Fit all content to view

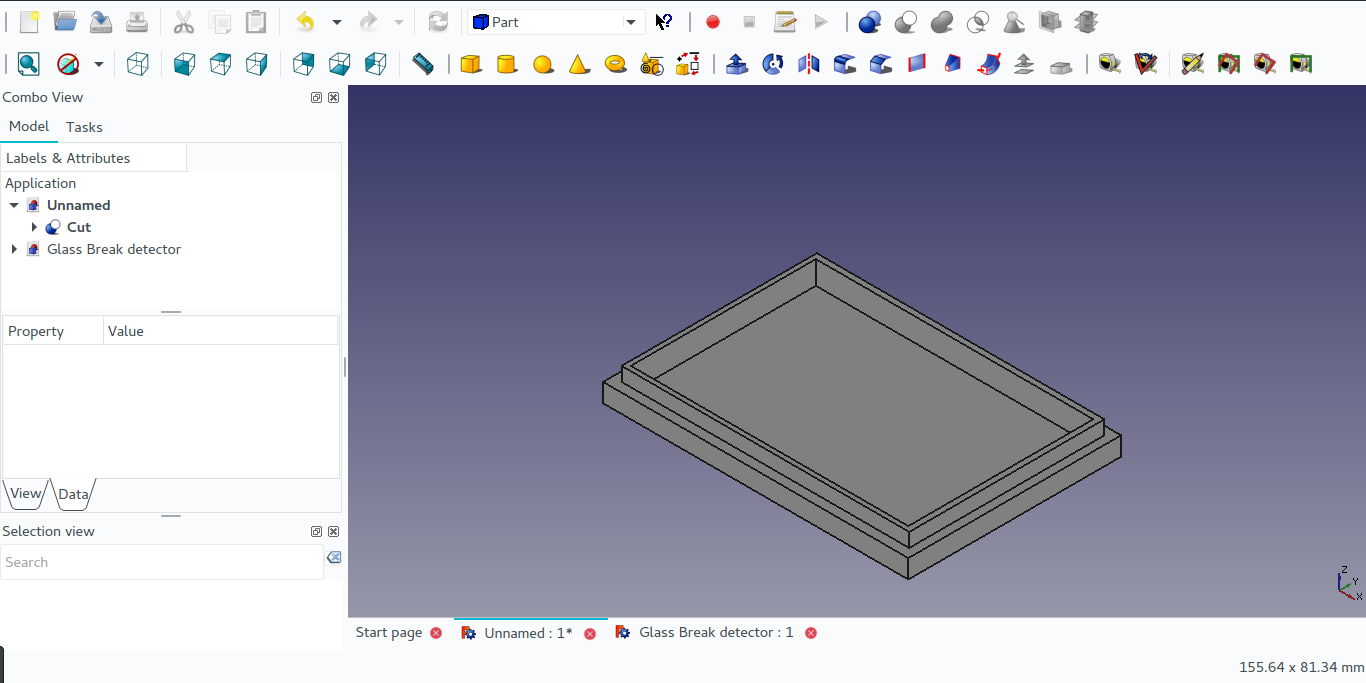pos(29,64)
